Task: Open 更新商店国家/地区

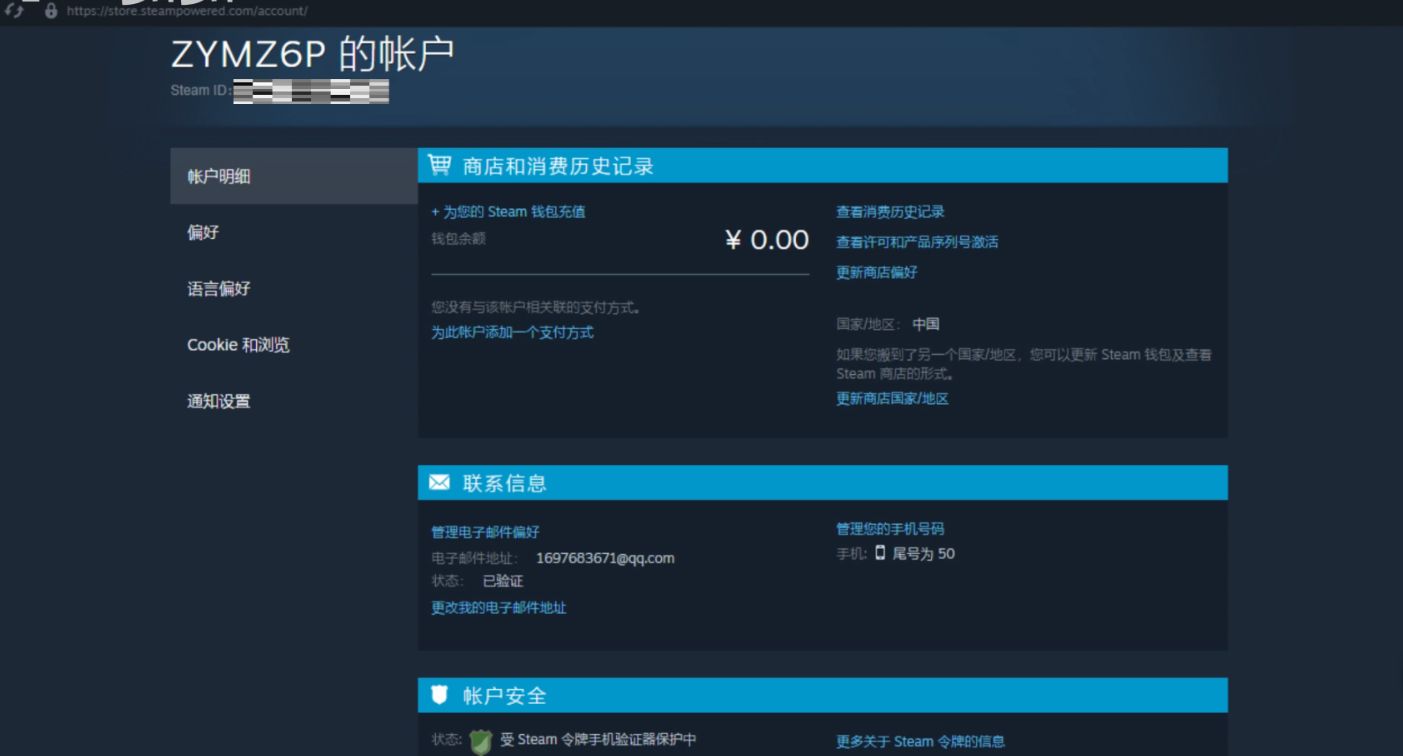Action: click(892, 398)
